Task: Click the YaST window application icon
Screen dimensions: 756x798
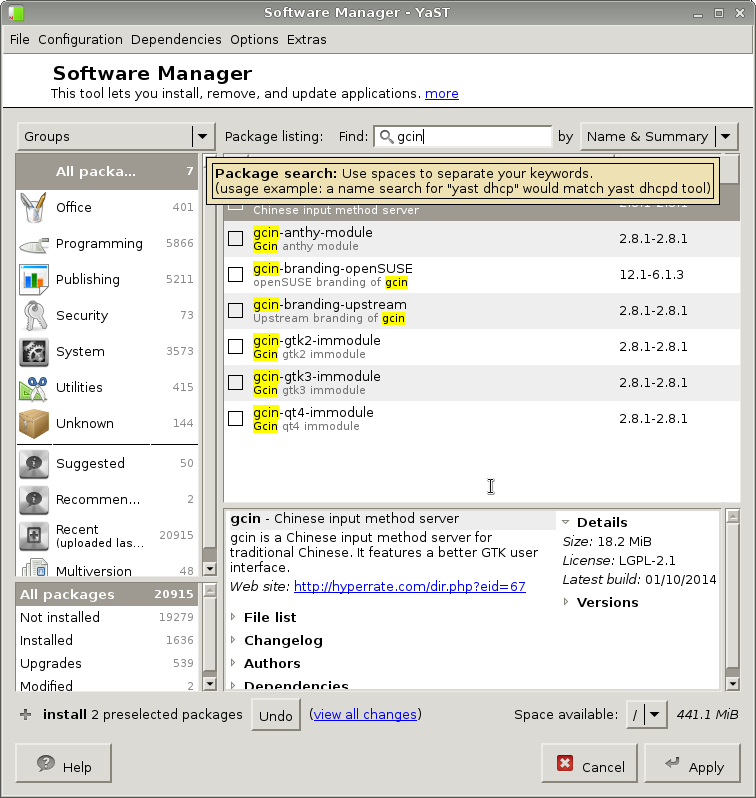Action: coord(16,12)
